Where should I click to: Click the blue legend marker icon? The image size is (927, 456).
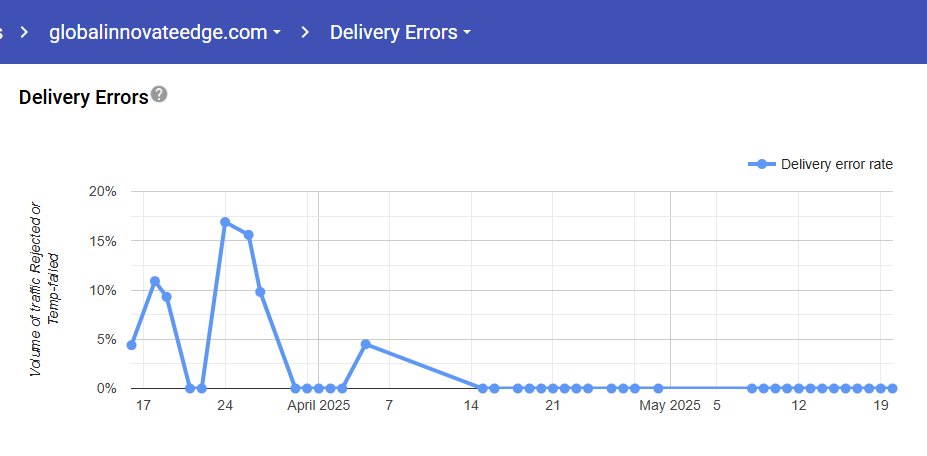click(762, 164)
